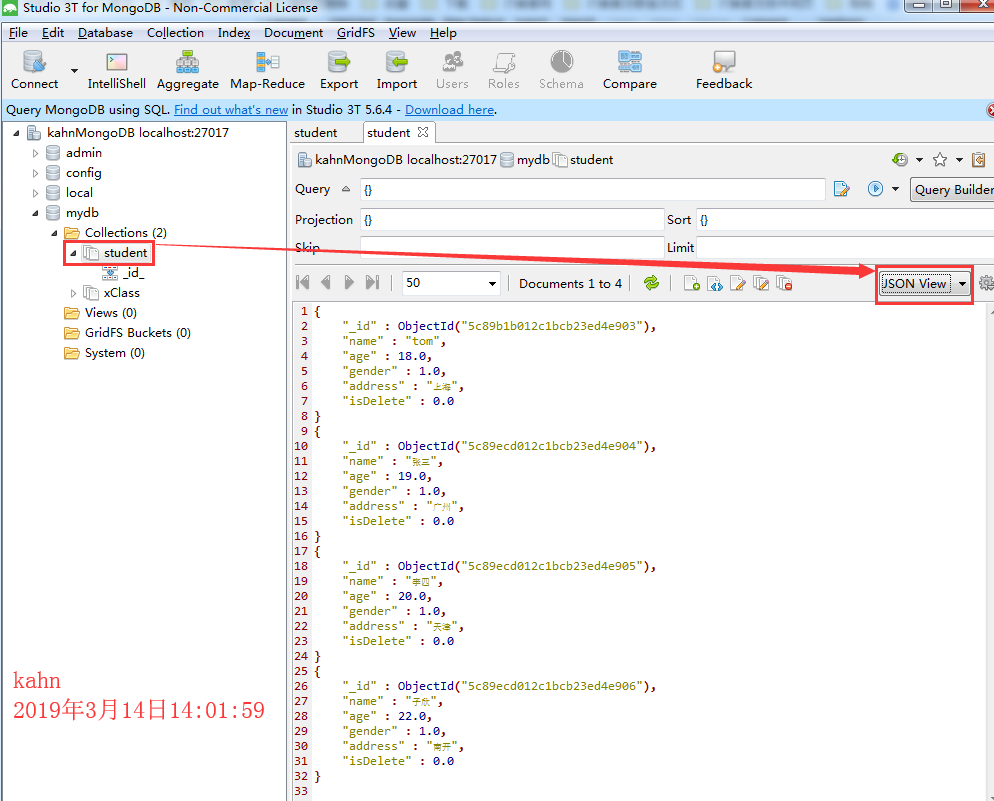Viewport: 994px width, 801px height.
Task: Refresh the query results
Action: [651, 283]
